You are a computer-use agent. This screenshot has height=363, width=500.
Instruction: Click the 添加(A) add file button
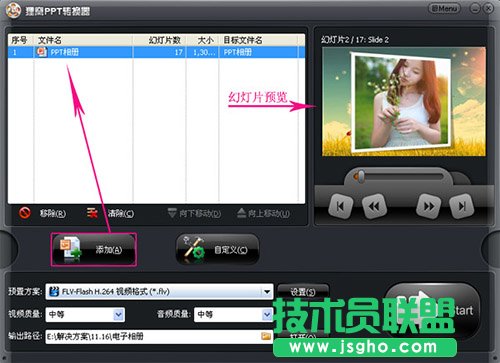click(94, 249)
